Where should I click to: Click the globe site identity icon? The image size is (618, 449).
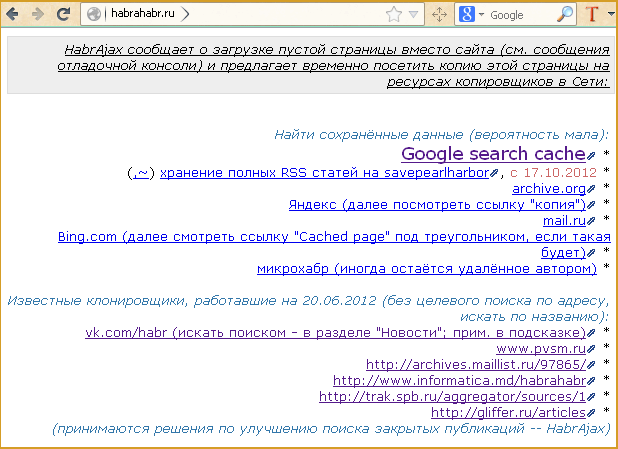pyautogui.click(x=94, y=14)
